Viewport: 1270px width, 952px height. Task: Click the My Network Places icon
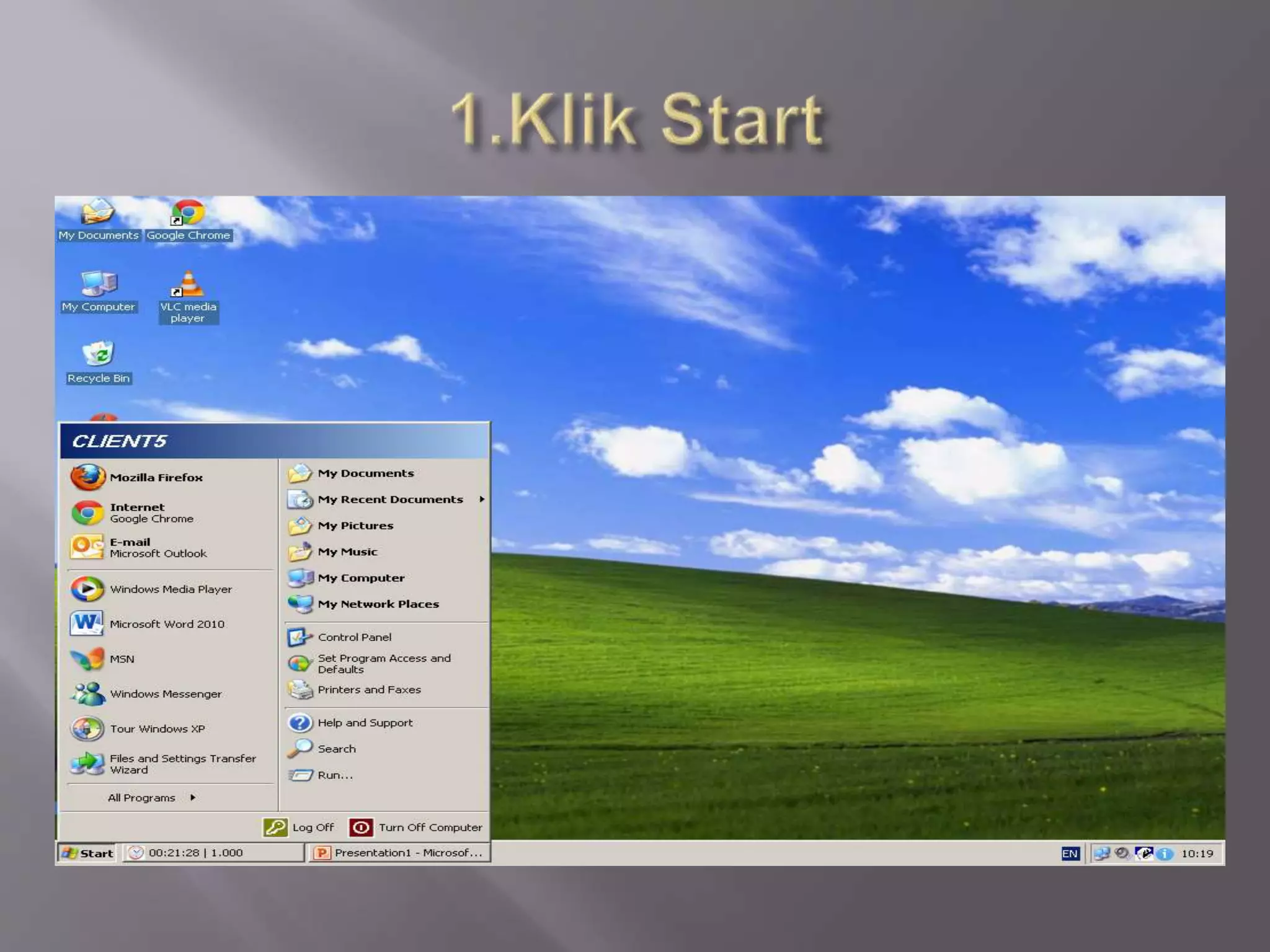click(300, 604)
